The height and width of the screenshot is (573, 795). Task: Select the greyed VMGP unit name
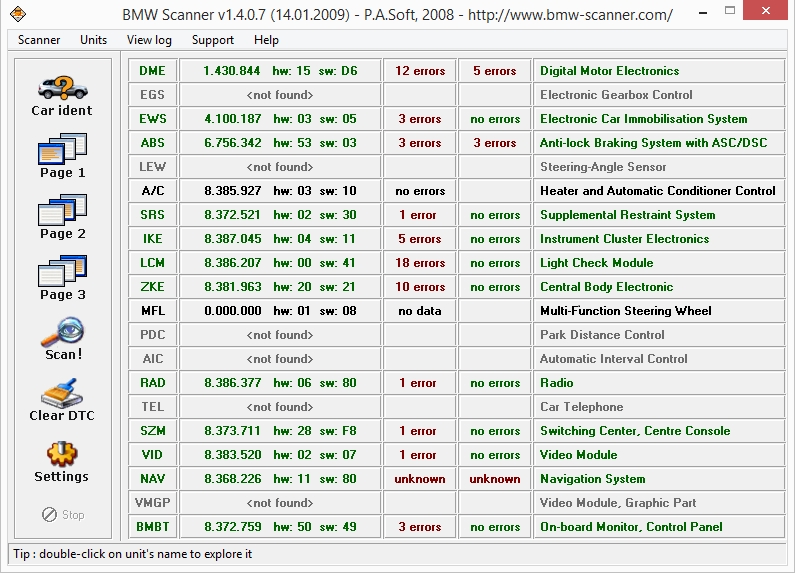point(153,503)
